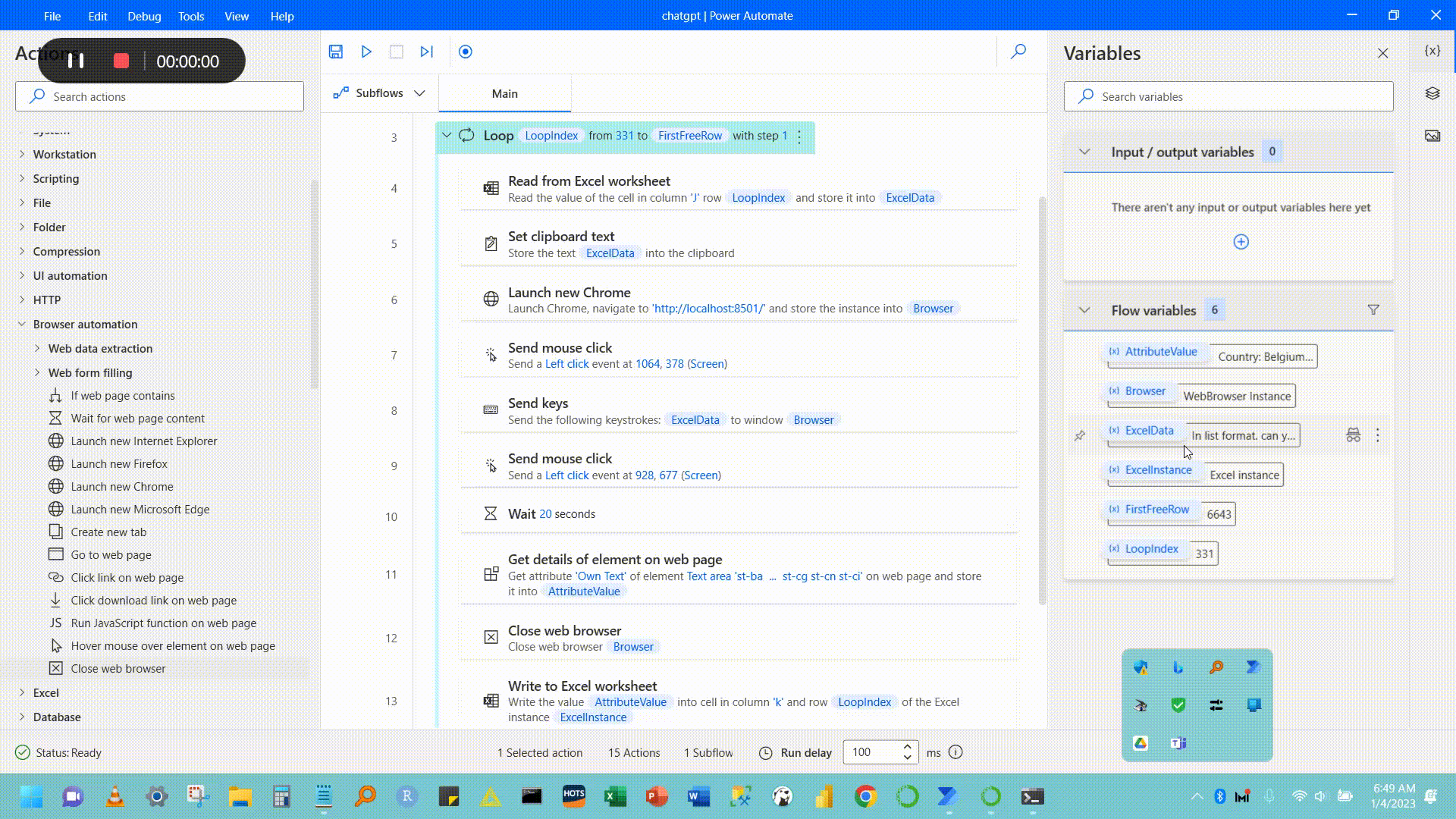
Task: Collapse the Browser automation group
Action: (x=21, y=324)
